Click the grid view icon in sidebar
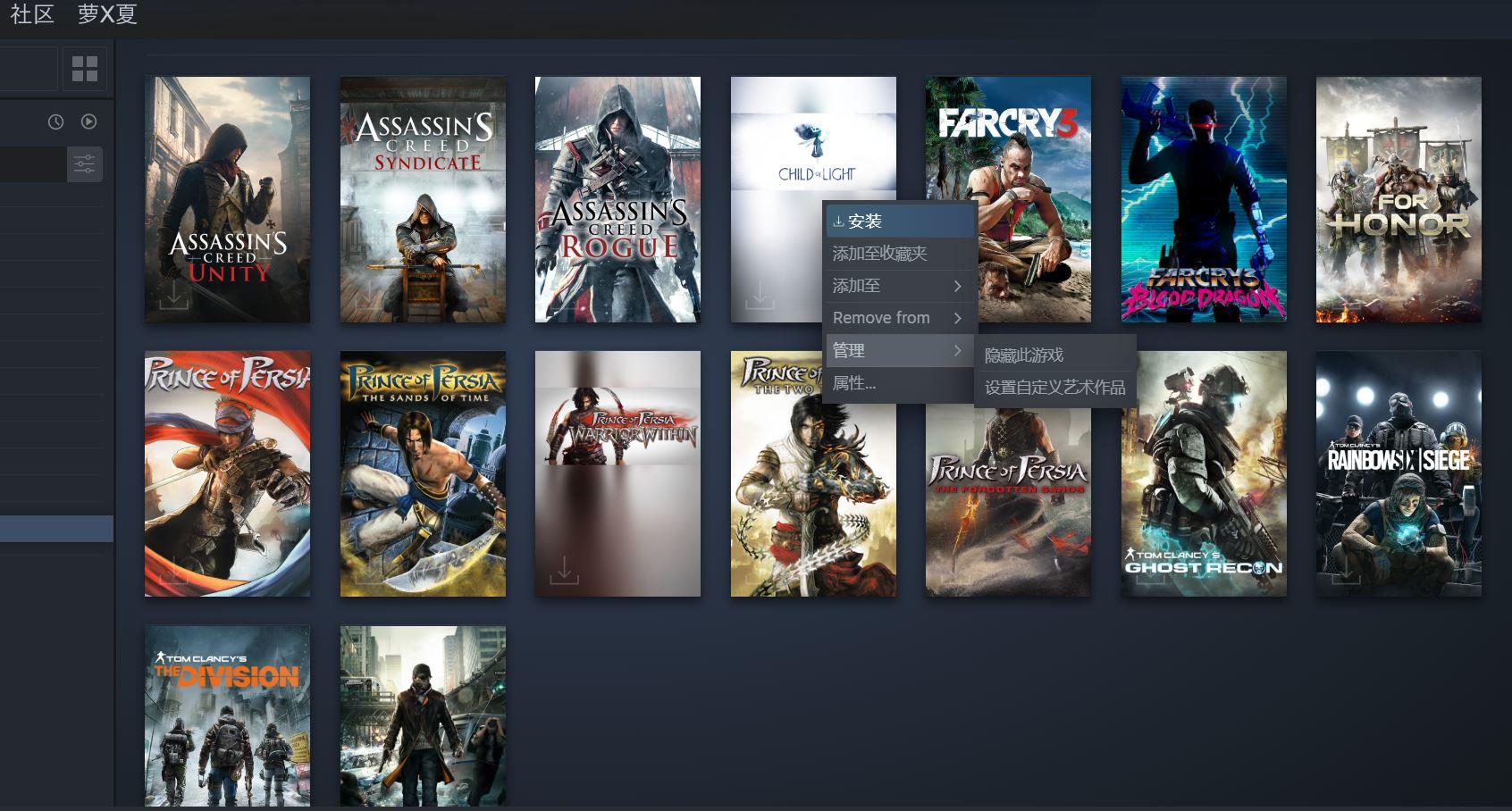 [85, 69]
